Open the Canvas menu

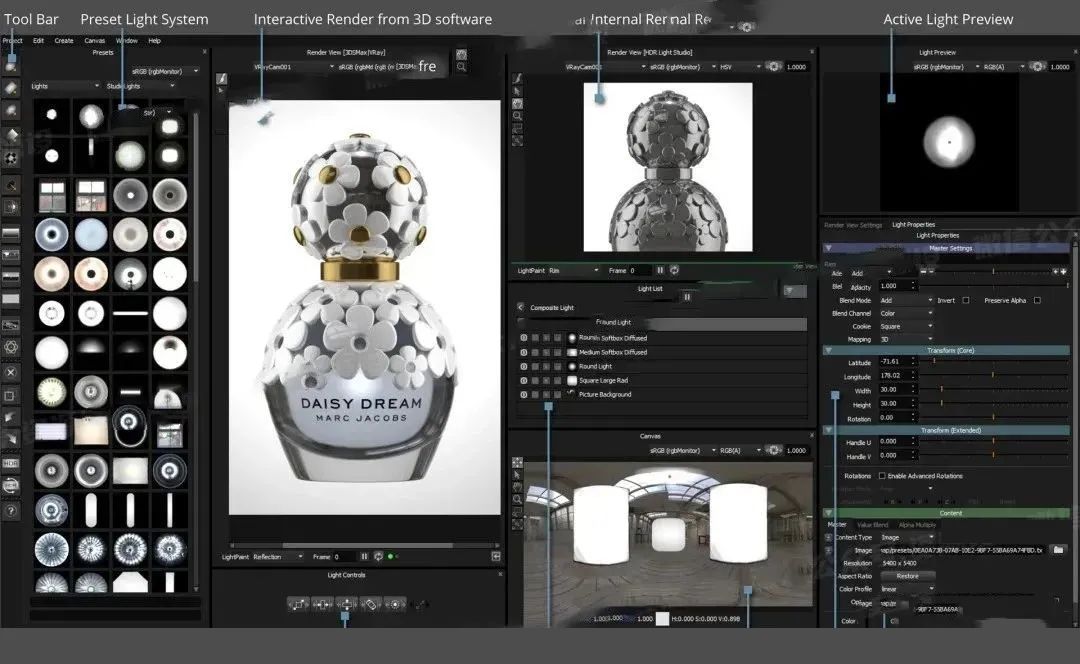(x=94, y=41)
